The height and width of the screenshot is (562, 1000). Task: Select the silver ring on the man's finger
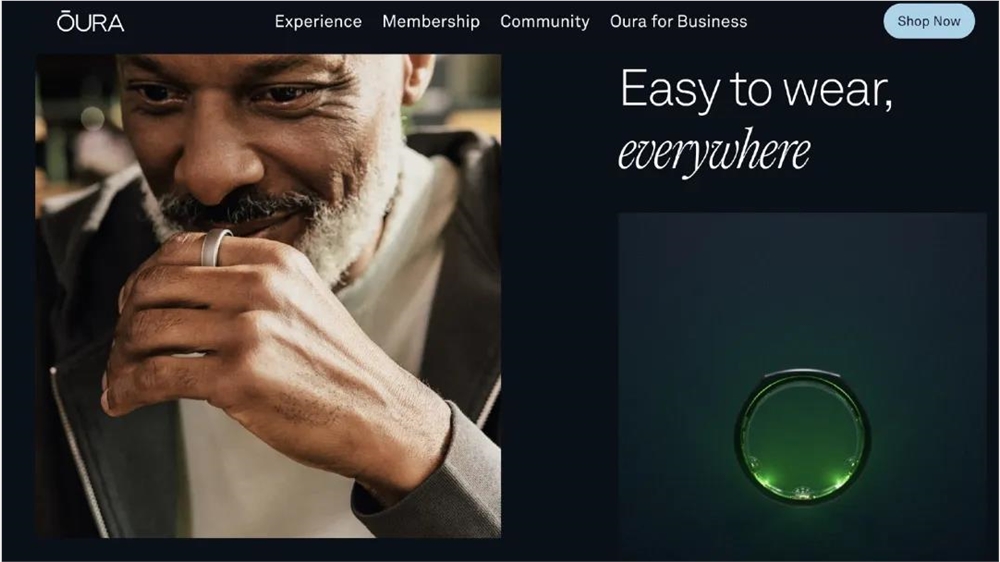coord(215,248)
